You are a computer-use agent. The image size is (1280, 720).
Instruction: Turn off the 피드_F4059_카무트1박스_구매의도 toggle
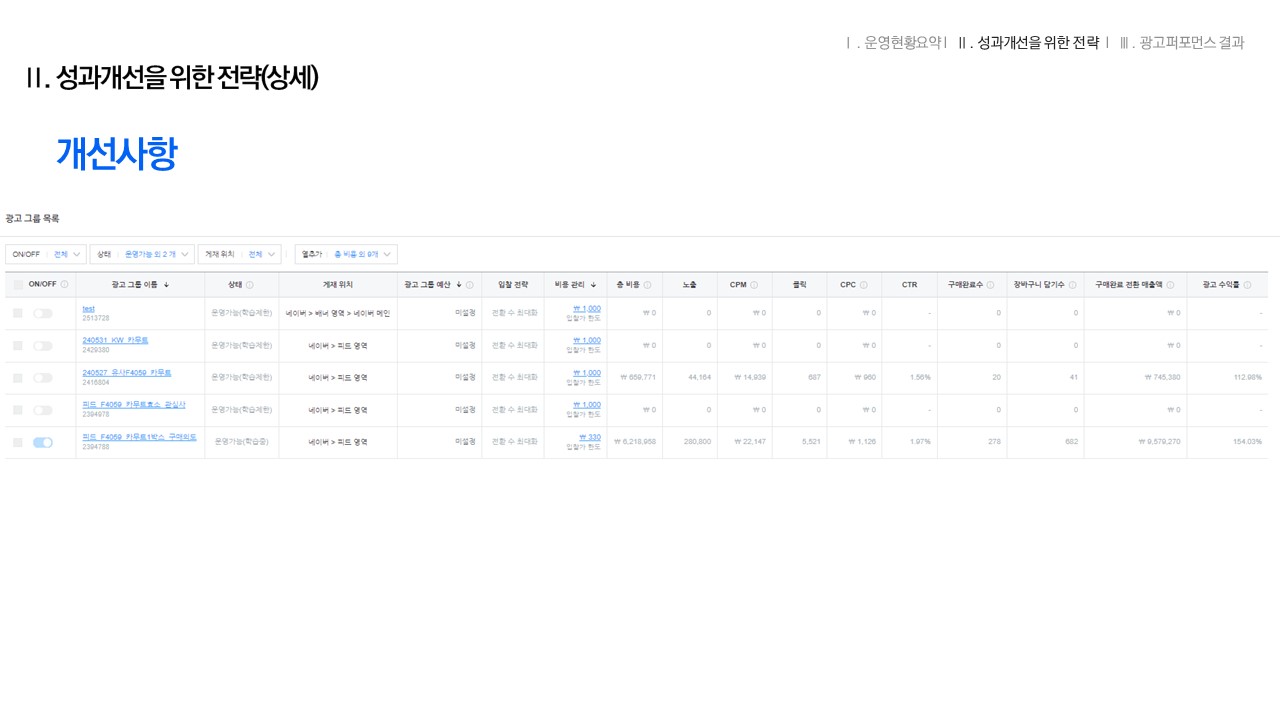point(42,442)
